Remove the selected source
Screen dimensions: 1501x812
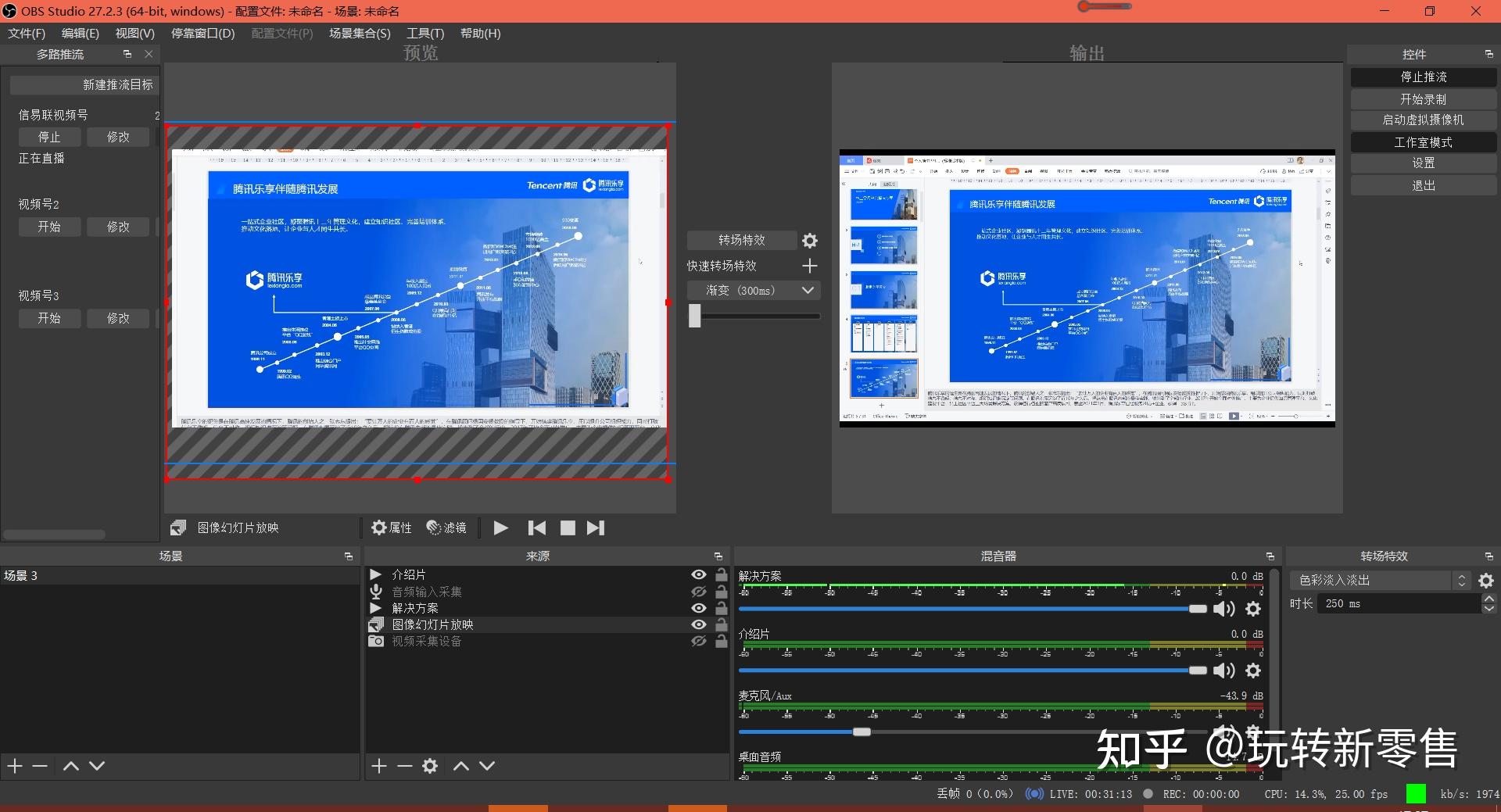pyautogui.click(x=404, y=766)
